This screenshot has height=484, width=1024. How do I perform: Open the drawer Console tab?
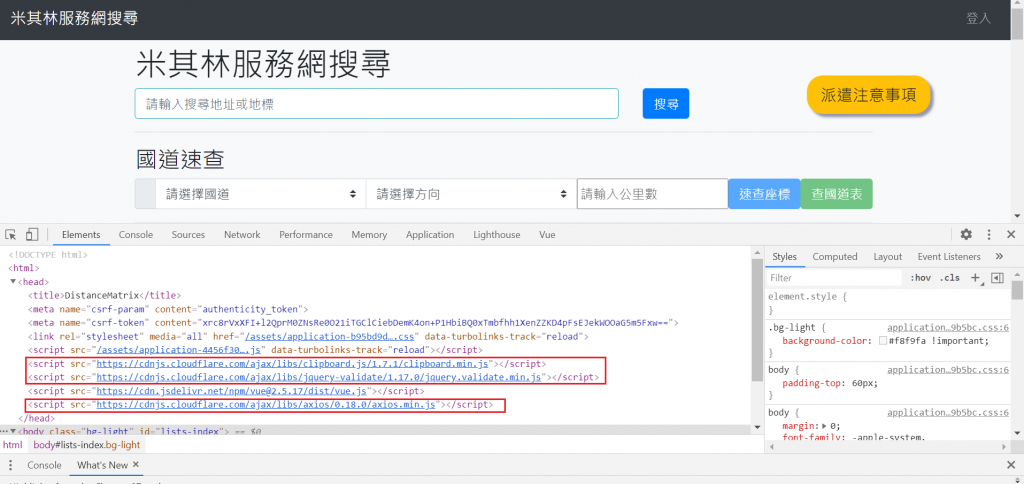click(x=44, y=465)
